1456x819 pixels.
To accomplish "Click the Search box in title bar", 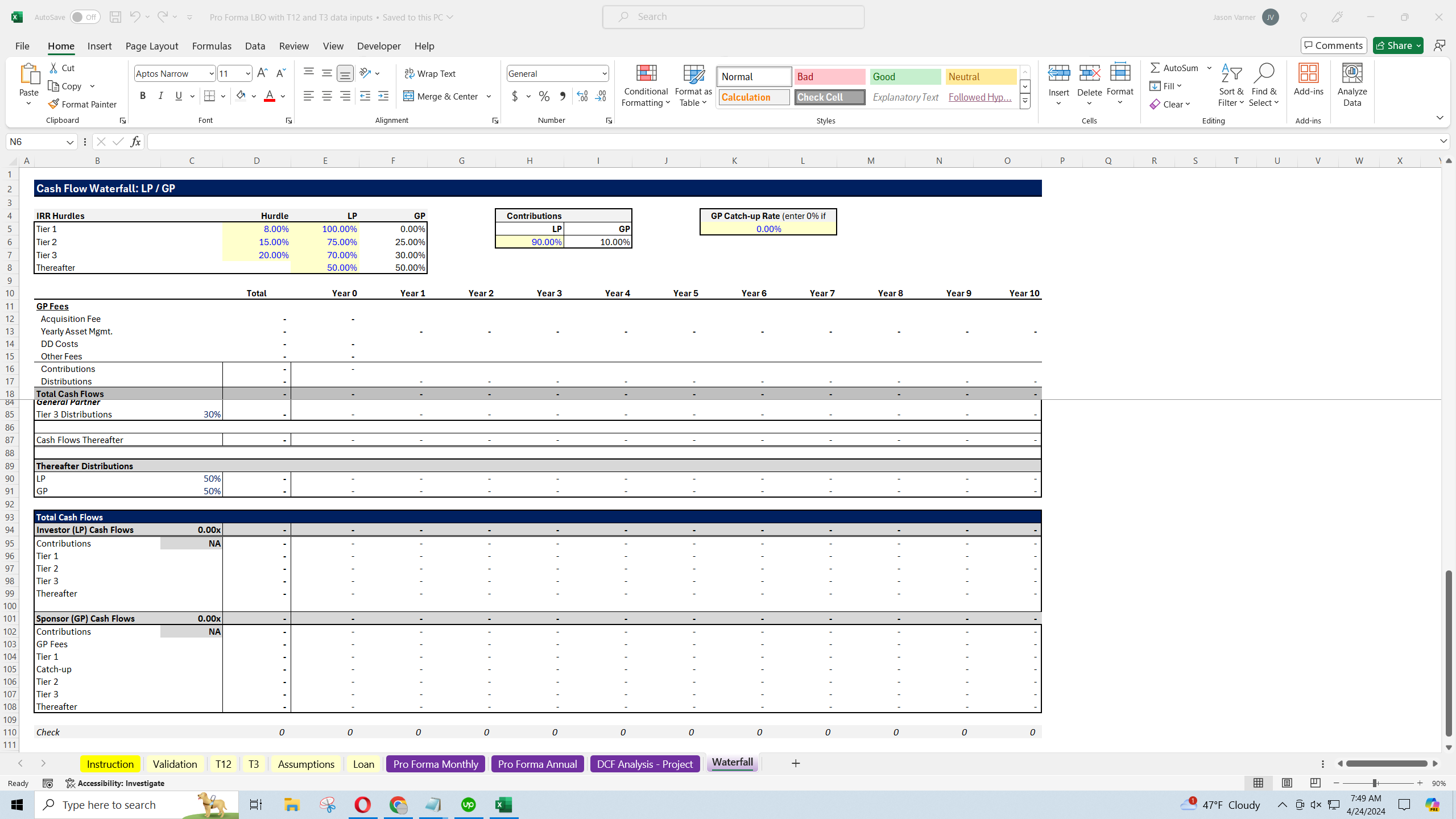I will click(733, 17).
